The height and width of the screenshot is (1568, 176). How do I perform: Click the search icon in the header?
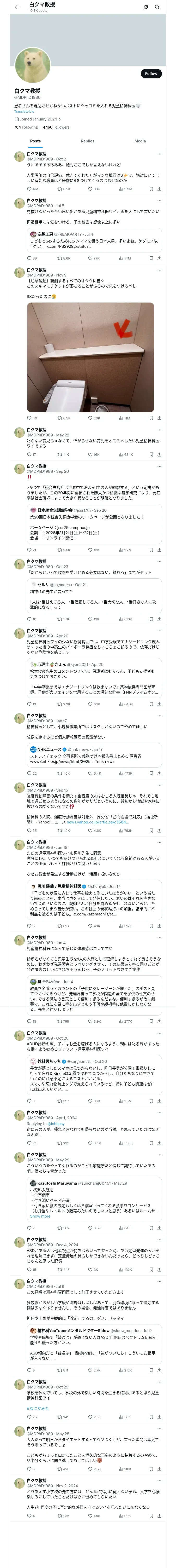(157, 7)
